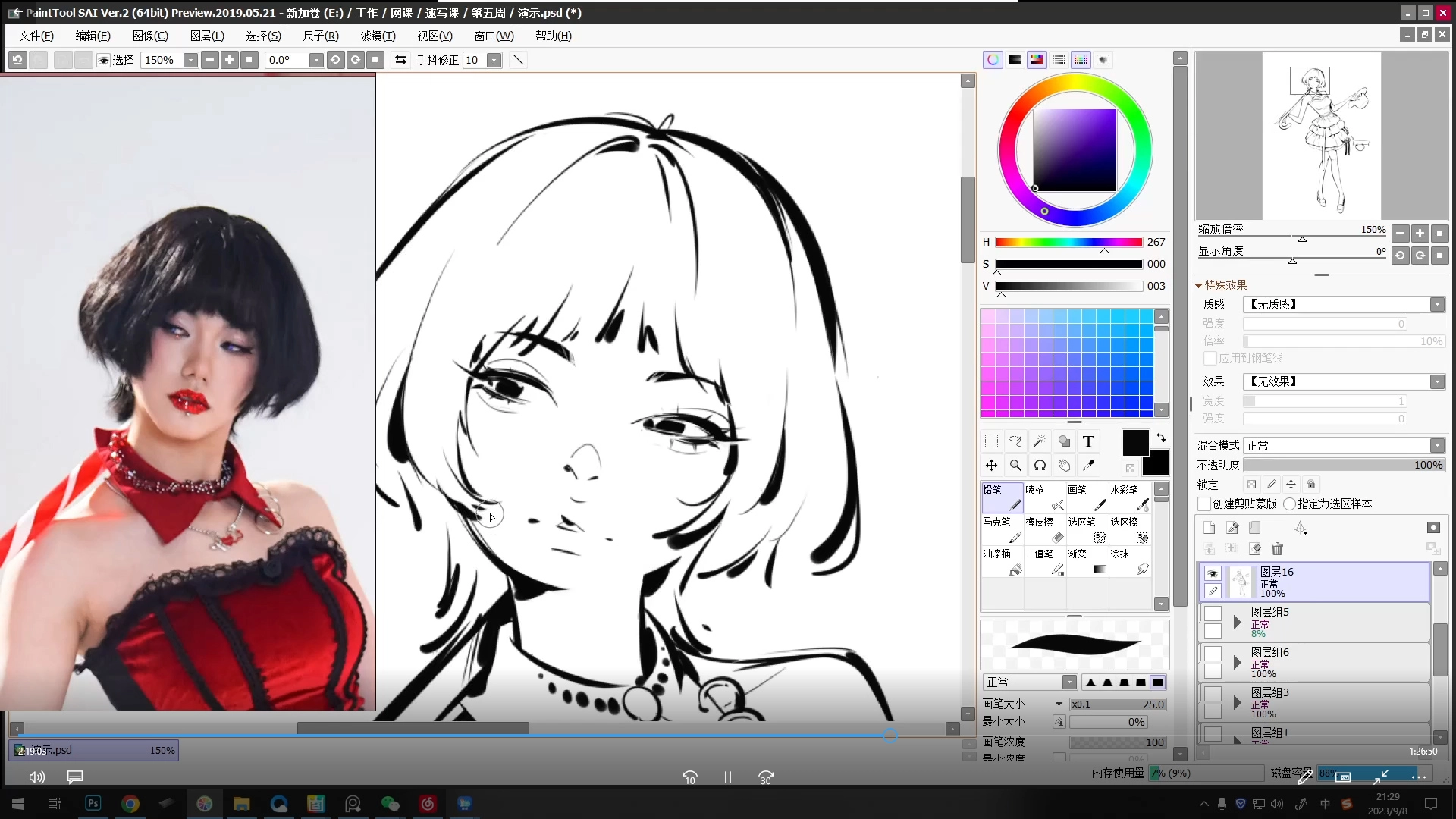This screenshot has height=819, width=1456.
Task: Swap foreground and background colors
Action: (x=1161, y=438)
